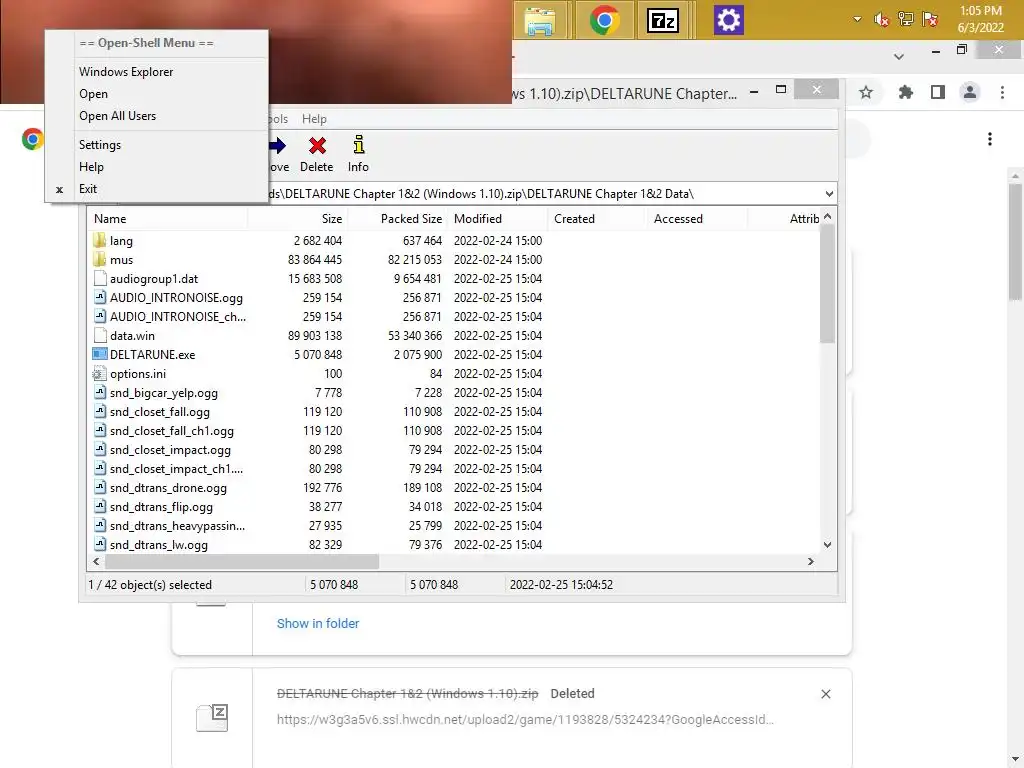Click the Action Center flag tray icon

(x=930, y=19)
